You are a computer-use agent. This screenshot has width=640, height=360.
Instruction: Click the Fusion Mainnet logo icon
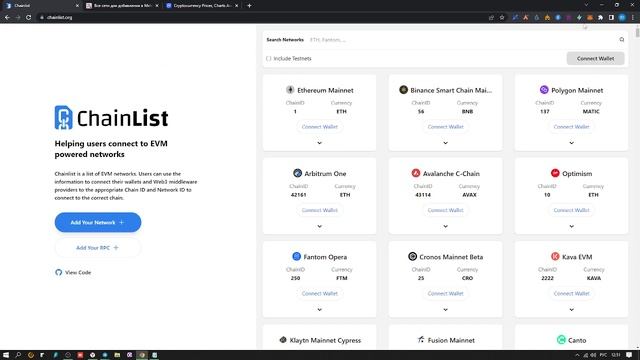[x=421, y=340]
